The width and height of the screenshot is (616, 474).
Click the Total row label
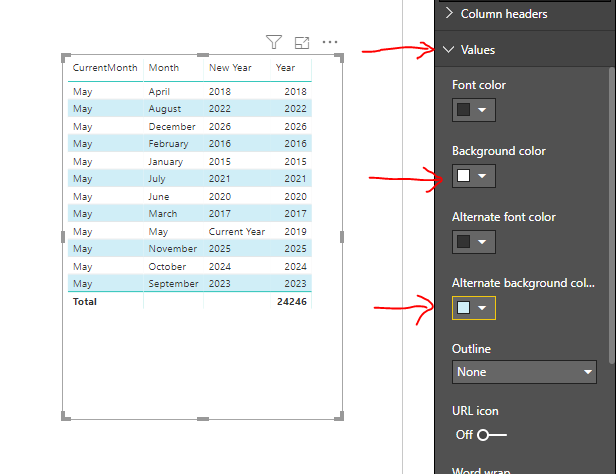coord(84,302)
